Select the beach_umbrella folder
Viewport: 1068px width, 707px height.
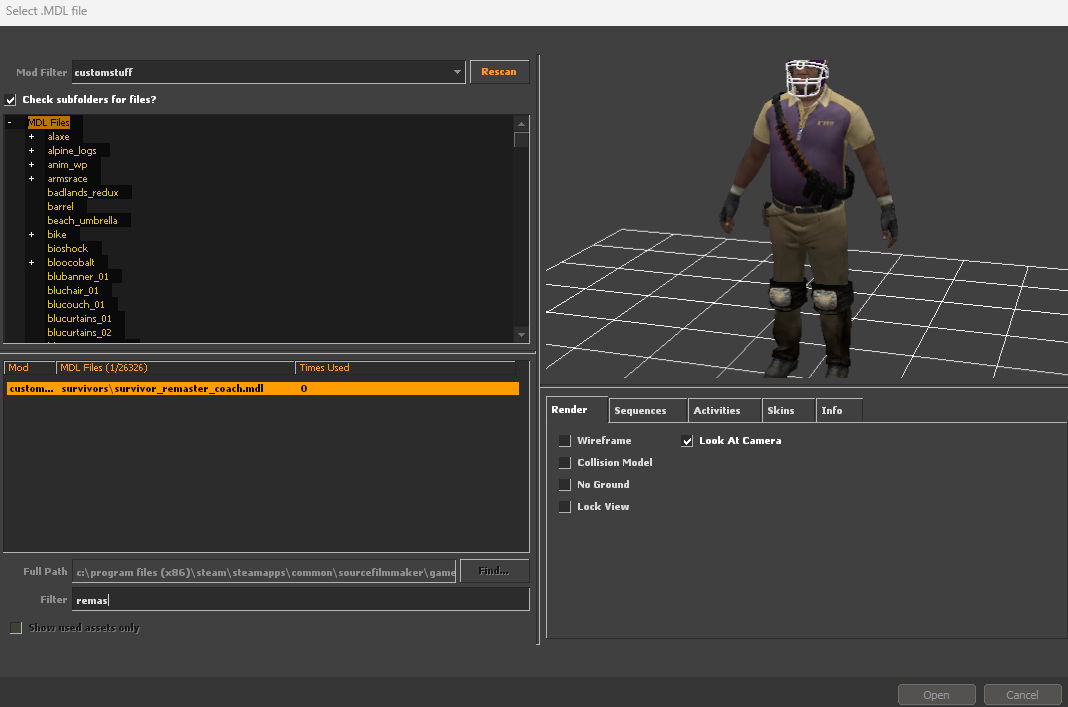coord(82,221)
